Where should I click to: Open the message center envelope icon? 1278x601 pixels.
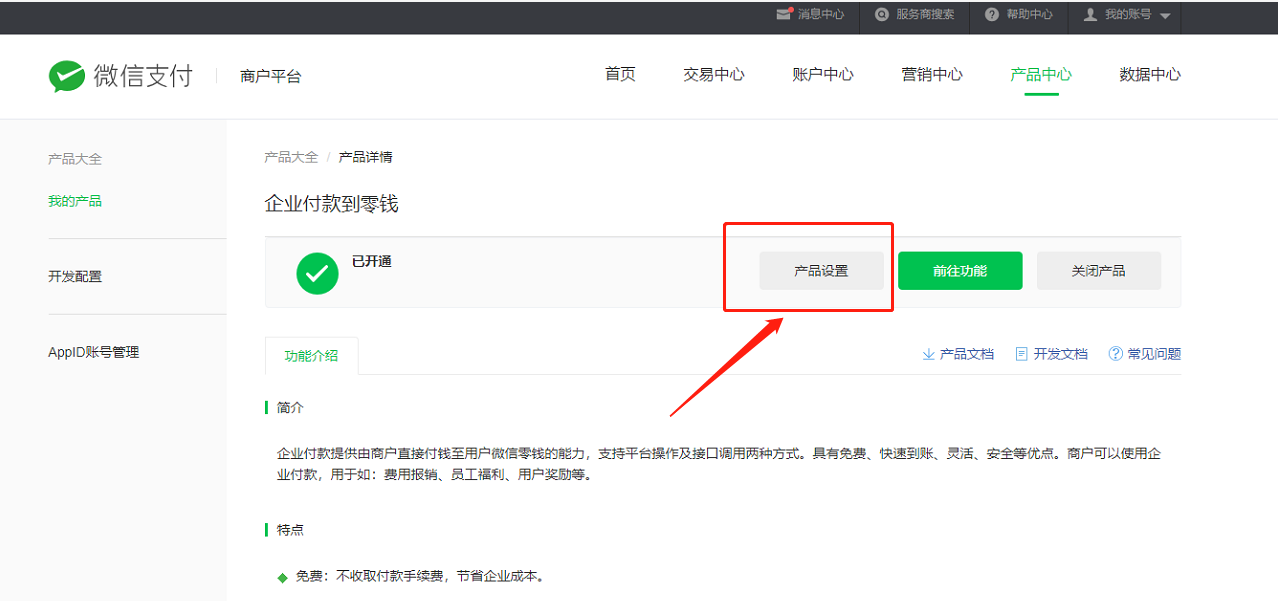click(784, 14)
